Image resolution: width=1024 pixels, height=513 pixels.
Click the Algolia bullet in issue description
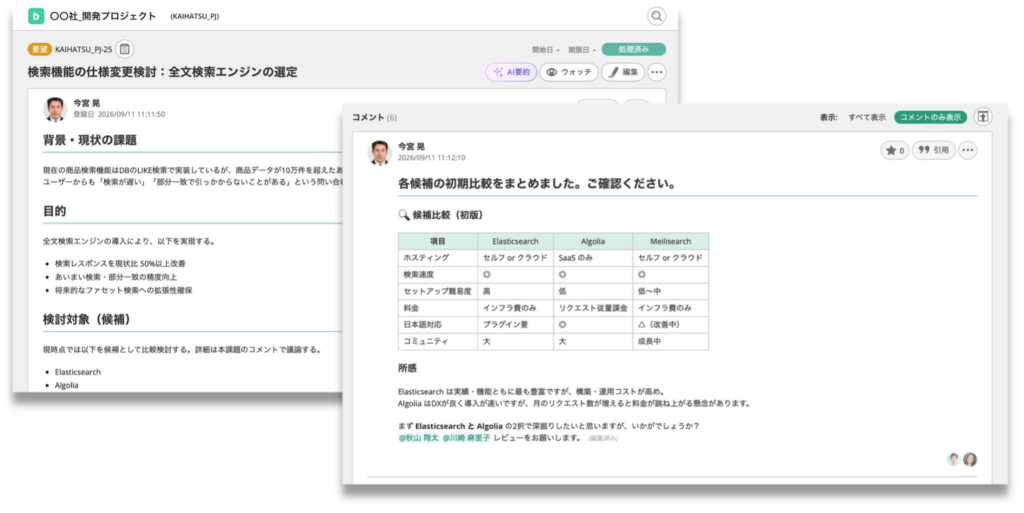coord(67,386)
